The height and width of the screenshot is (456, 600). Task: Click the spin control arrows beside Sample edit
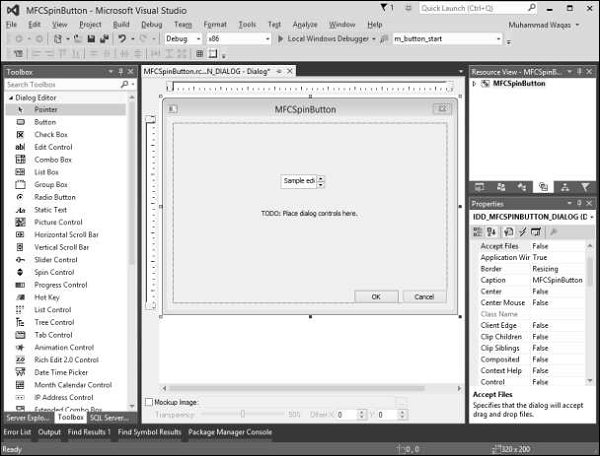click(x=321, y=181)
